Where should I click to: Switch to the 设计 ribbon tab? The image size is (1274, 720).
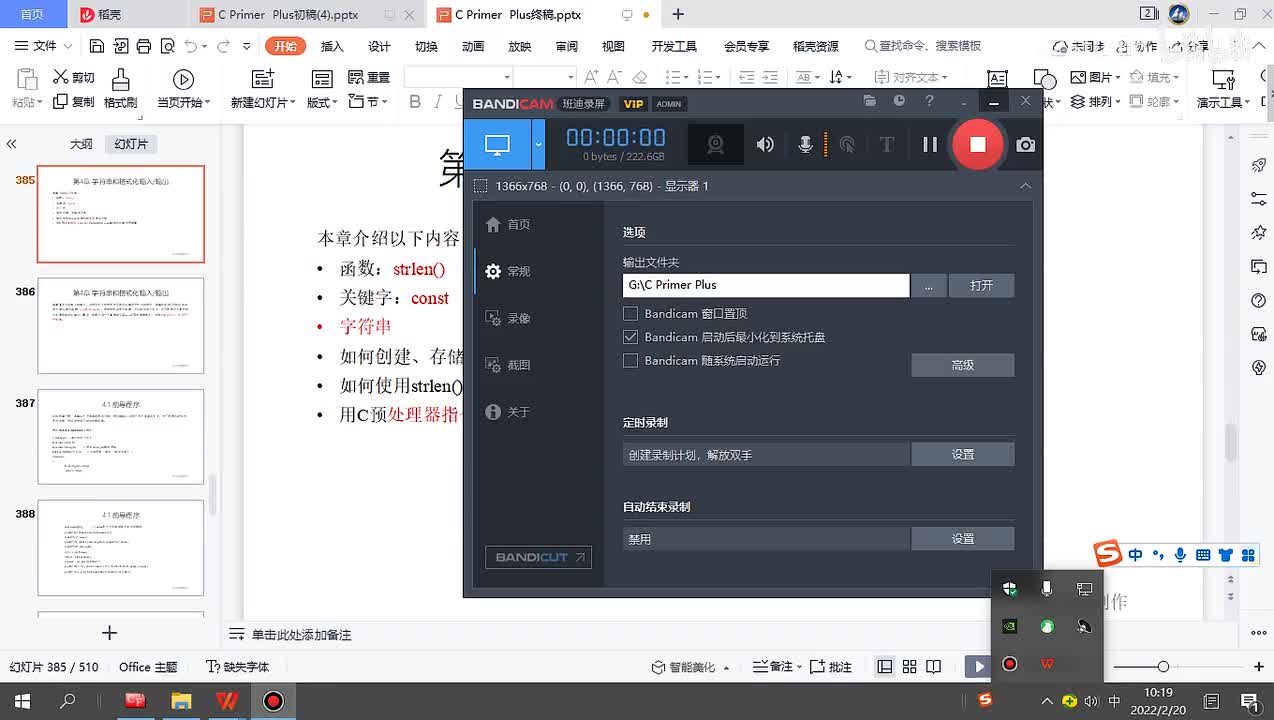coord(379,46)
